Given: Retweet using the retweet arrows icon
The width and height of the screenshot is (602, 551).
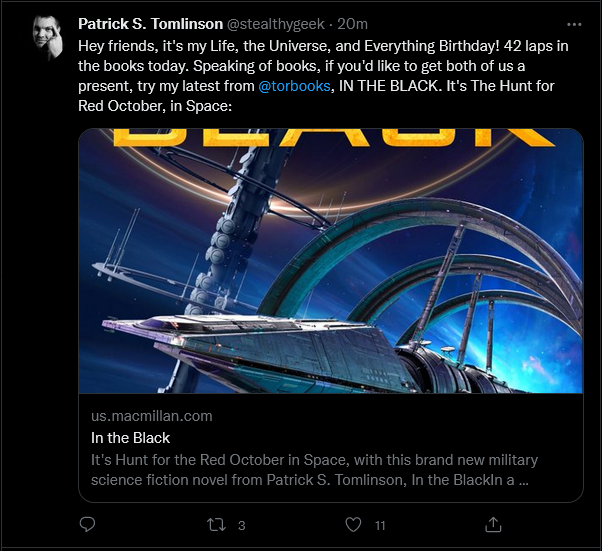Looking at the screenshot, I should pyautogui.click(x=216, y=525).
